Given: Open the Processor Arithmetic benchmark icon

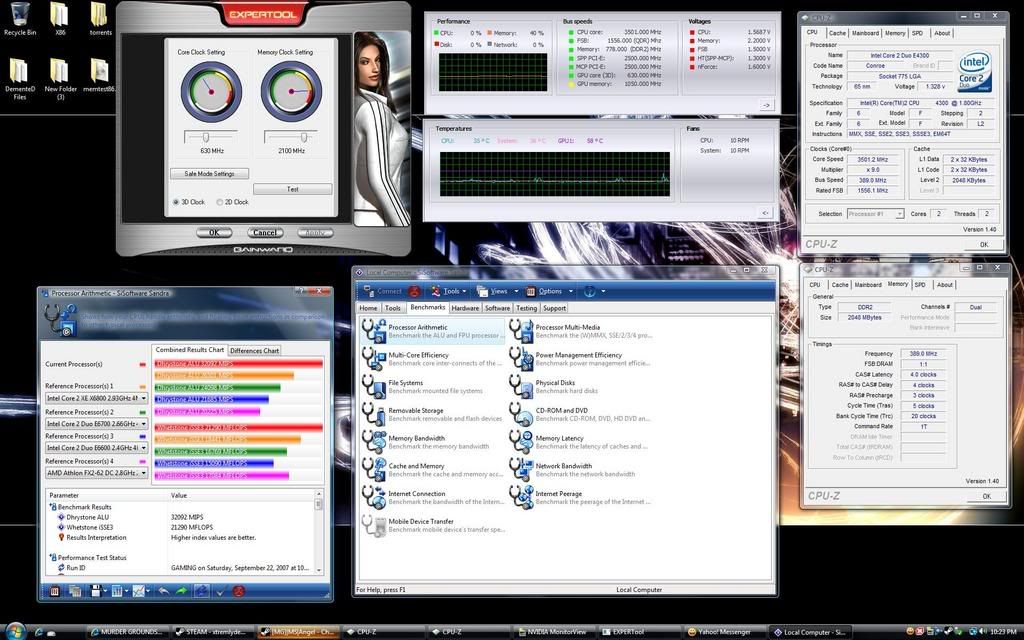Looking at the screenshot, I should [x=374, y=331].
